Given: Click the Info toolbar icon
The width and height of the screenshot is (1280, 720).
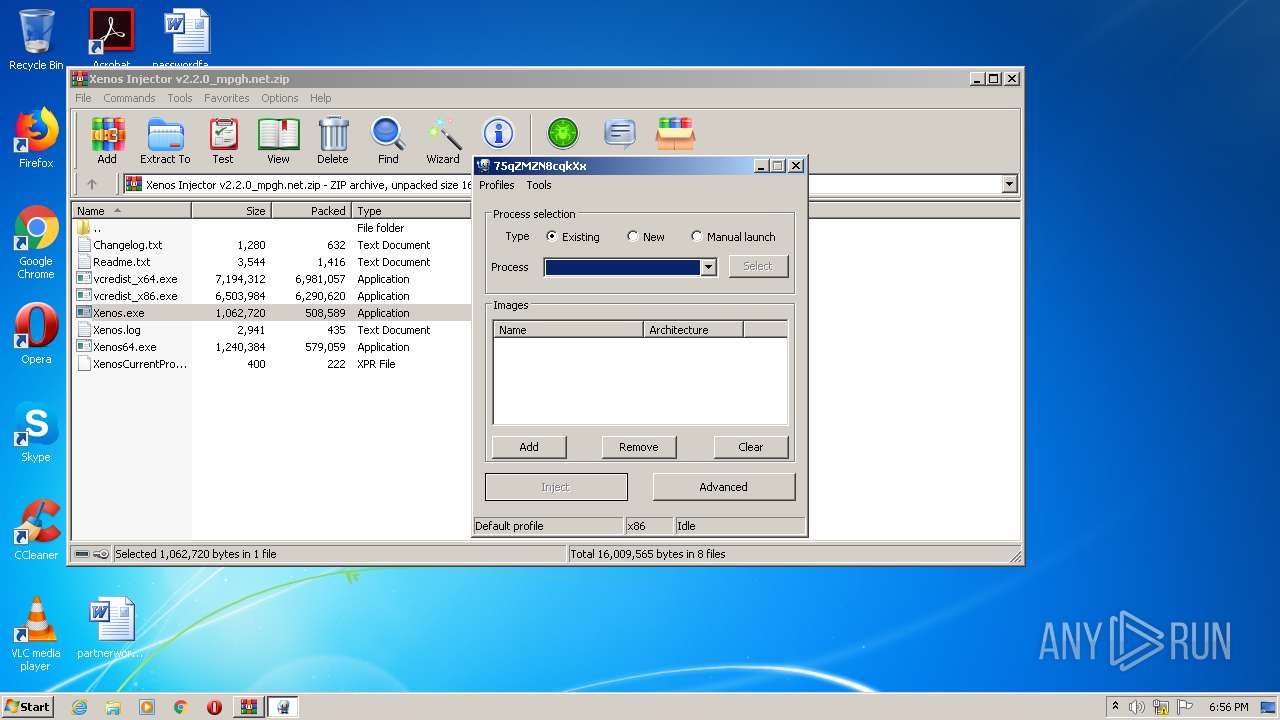Looking at the screenshot, I should pyautogui.click(x=498, y=133).
